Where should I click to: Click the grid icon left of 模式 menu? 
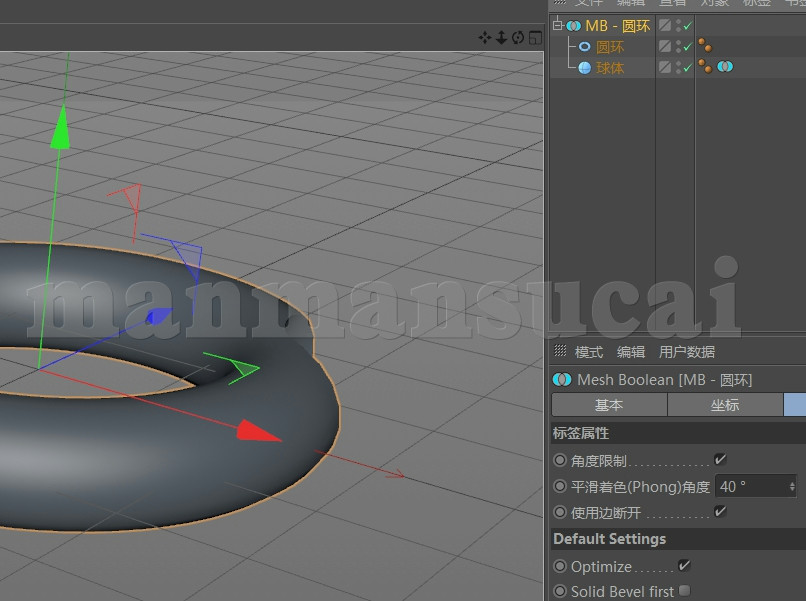pyautogui.click(x=560, y=351)
